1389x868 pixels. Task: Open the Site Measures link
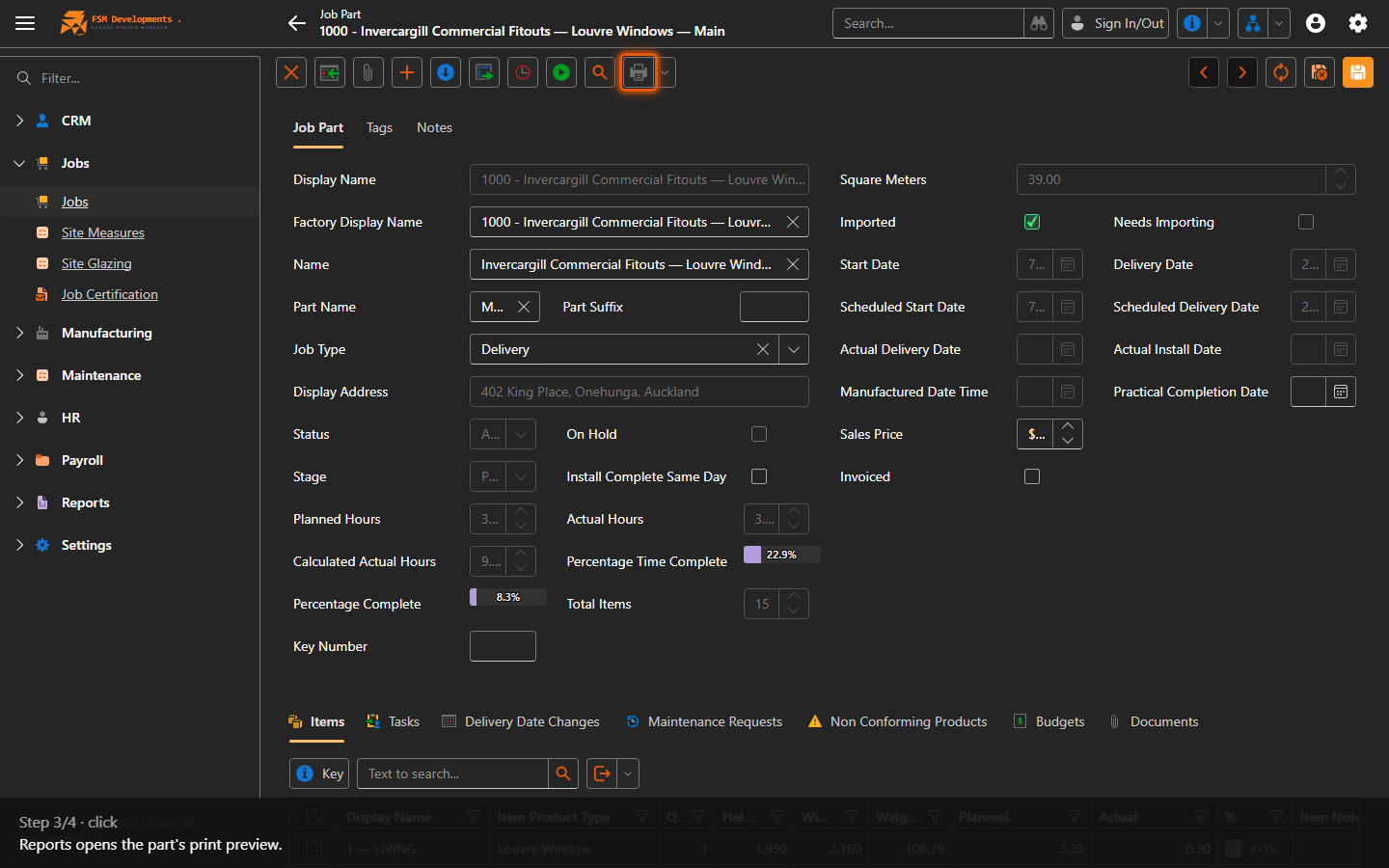click(x=103, y=232)
